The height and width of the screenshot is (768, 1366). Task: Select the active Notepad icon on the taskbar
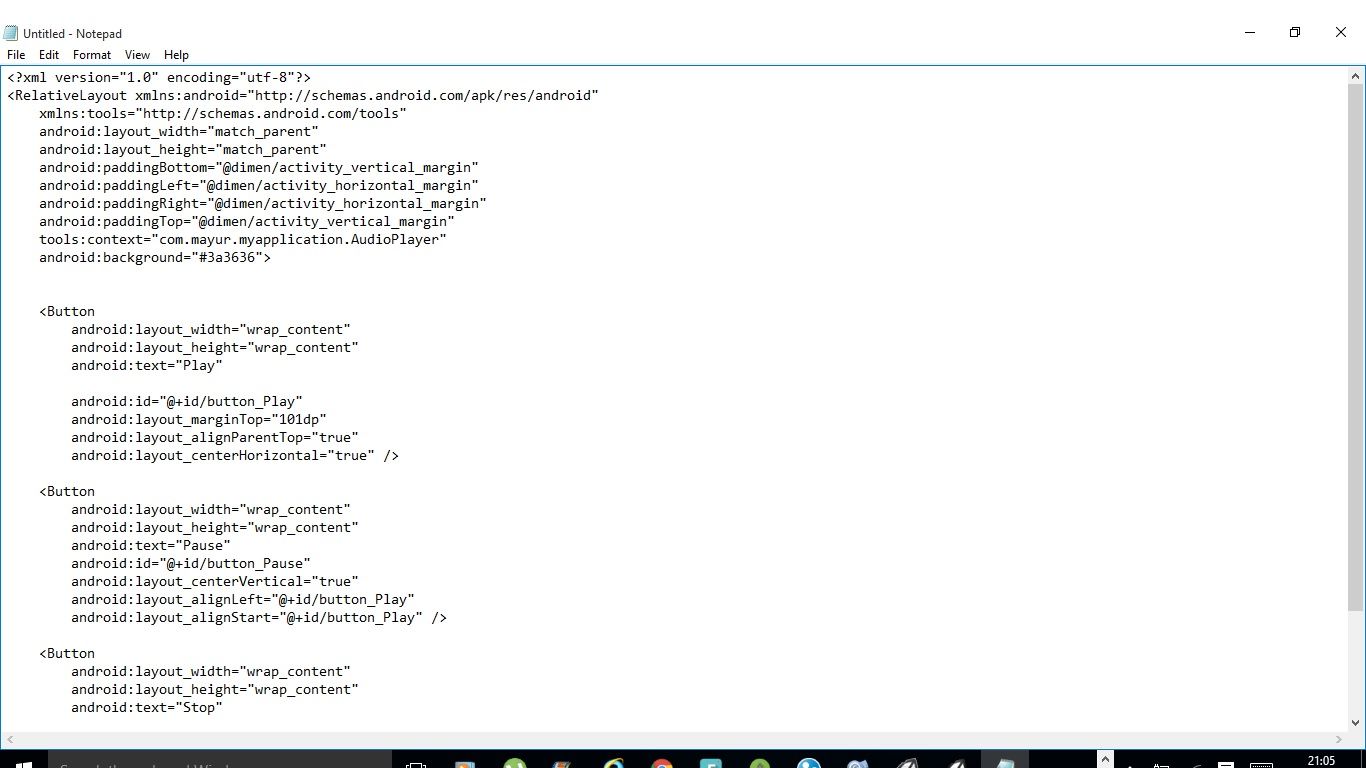(x=1005, y=758)
